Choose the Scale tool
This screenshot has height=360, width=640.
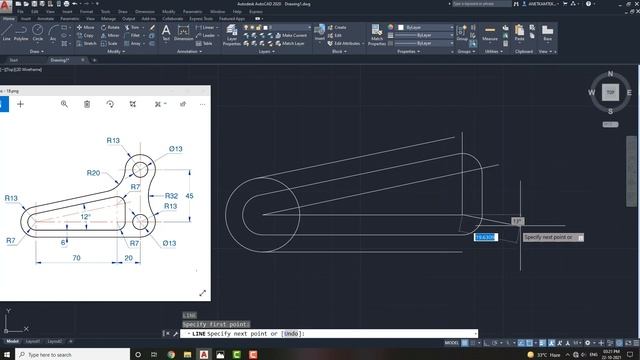[109, 43]
